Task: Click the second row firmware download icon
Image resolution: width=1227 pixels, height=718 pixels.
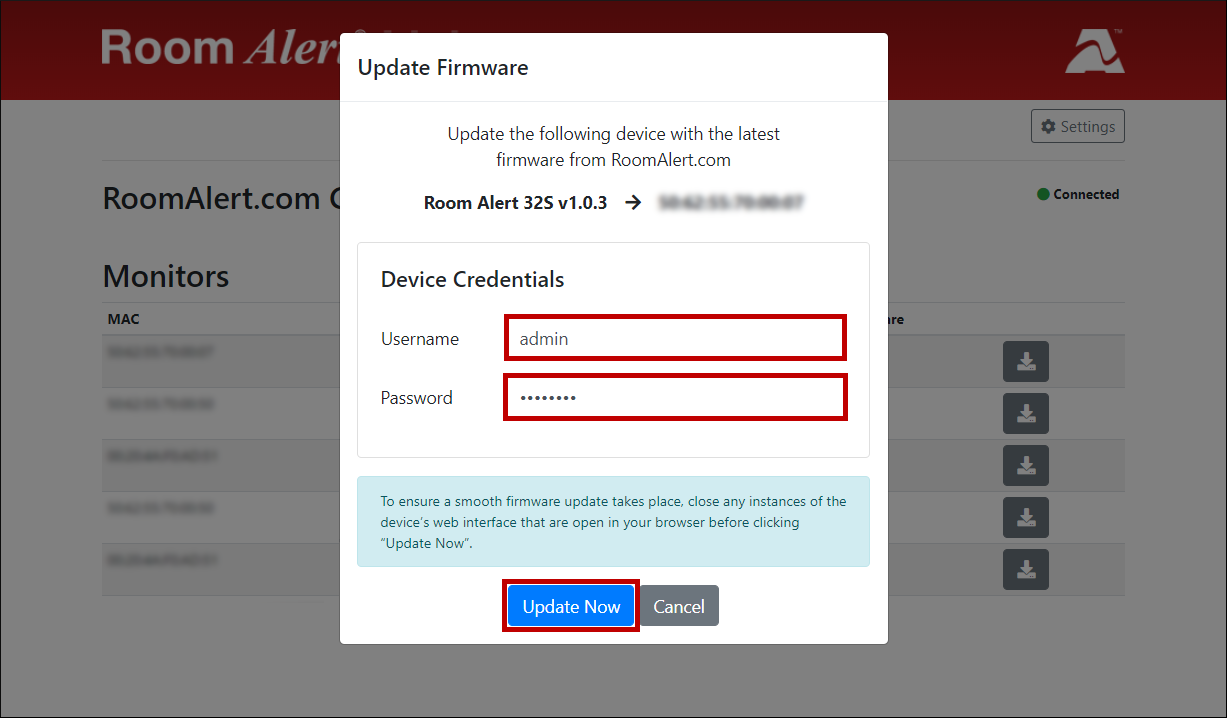Action: click(x=1026, y=413)
